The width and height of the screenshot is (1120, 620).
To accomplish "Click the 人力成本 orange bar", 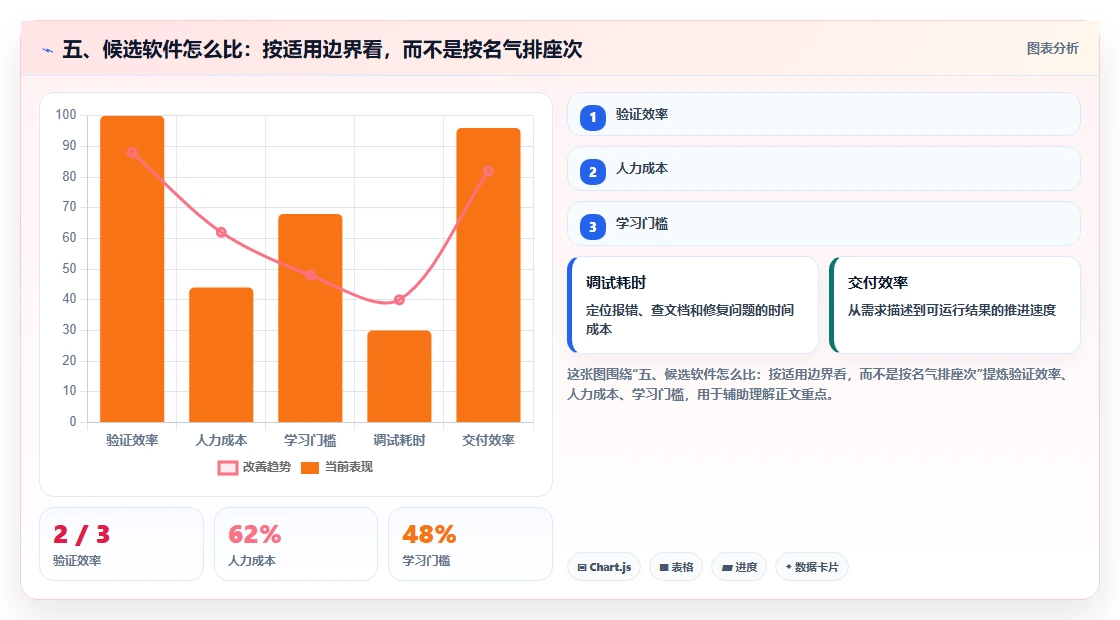I will coord(221,355).
